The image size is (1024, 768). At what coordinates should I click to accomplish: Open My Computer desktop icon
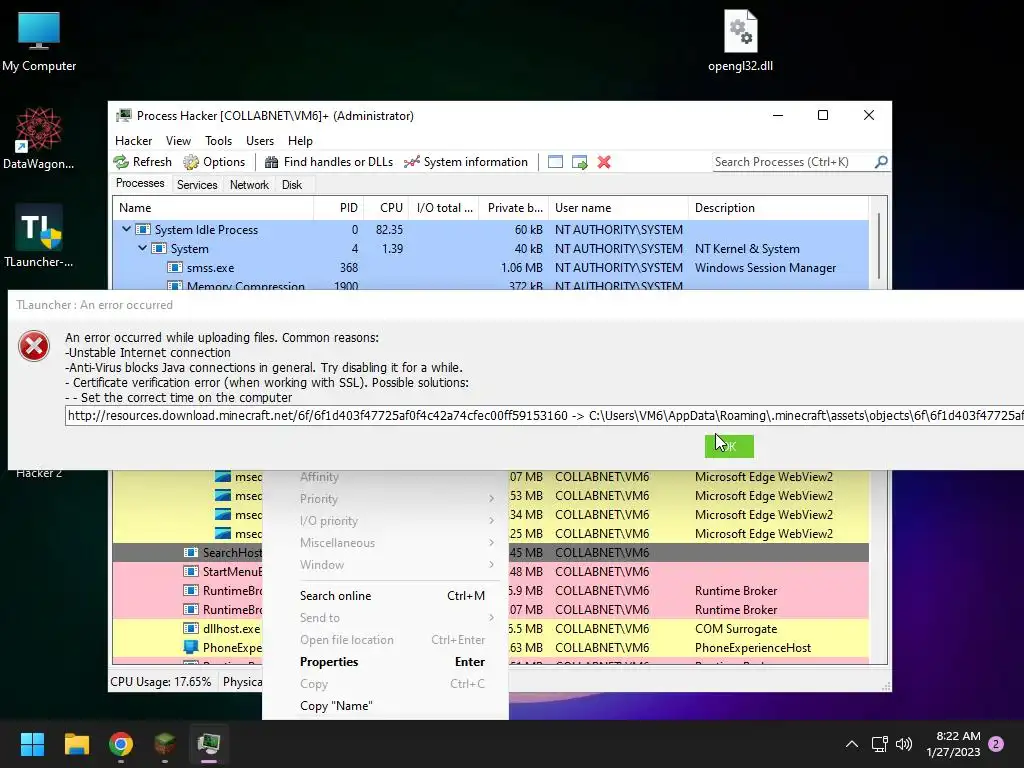(39, 41)
